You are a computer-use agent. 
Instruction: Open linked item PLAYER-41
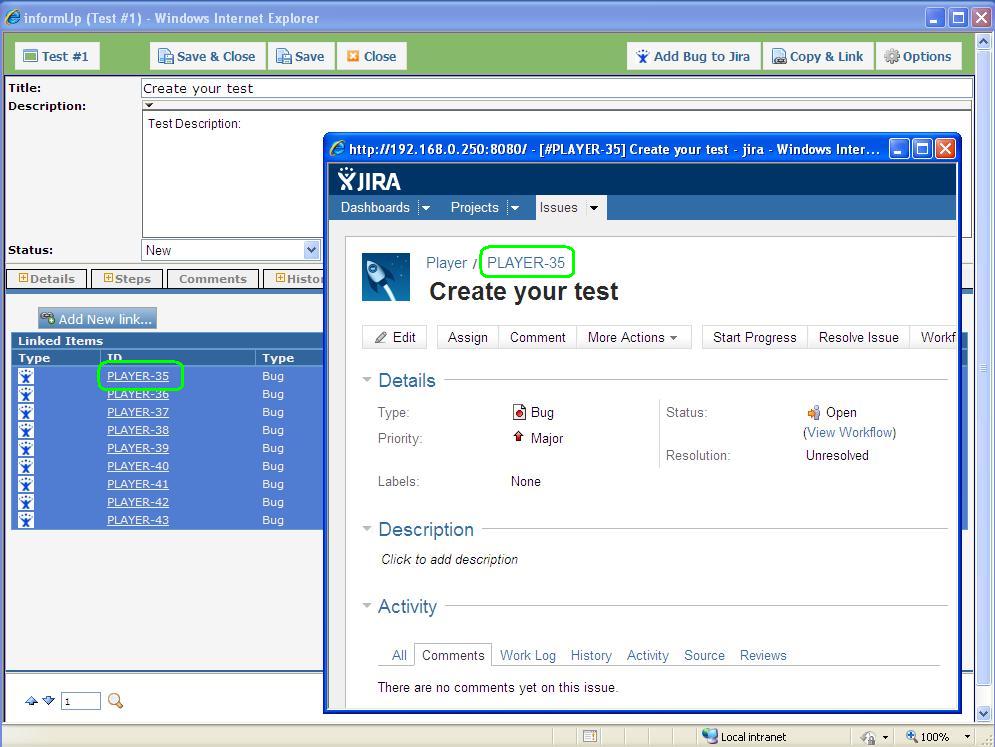click(x=138, y=484)
